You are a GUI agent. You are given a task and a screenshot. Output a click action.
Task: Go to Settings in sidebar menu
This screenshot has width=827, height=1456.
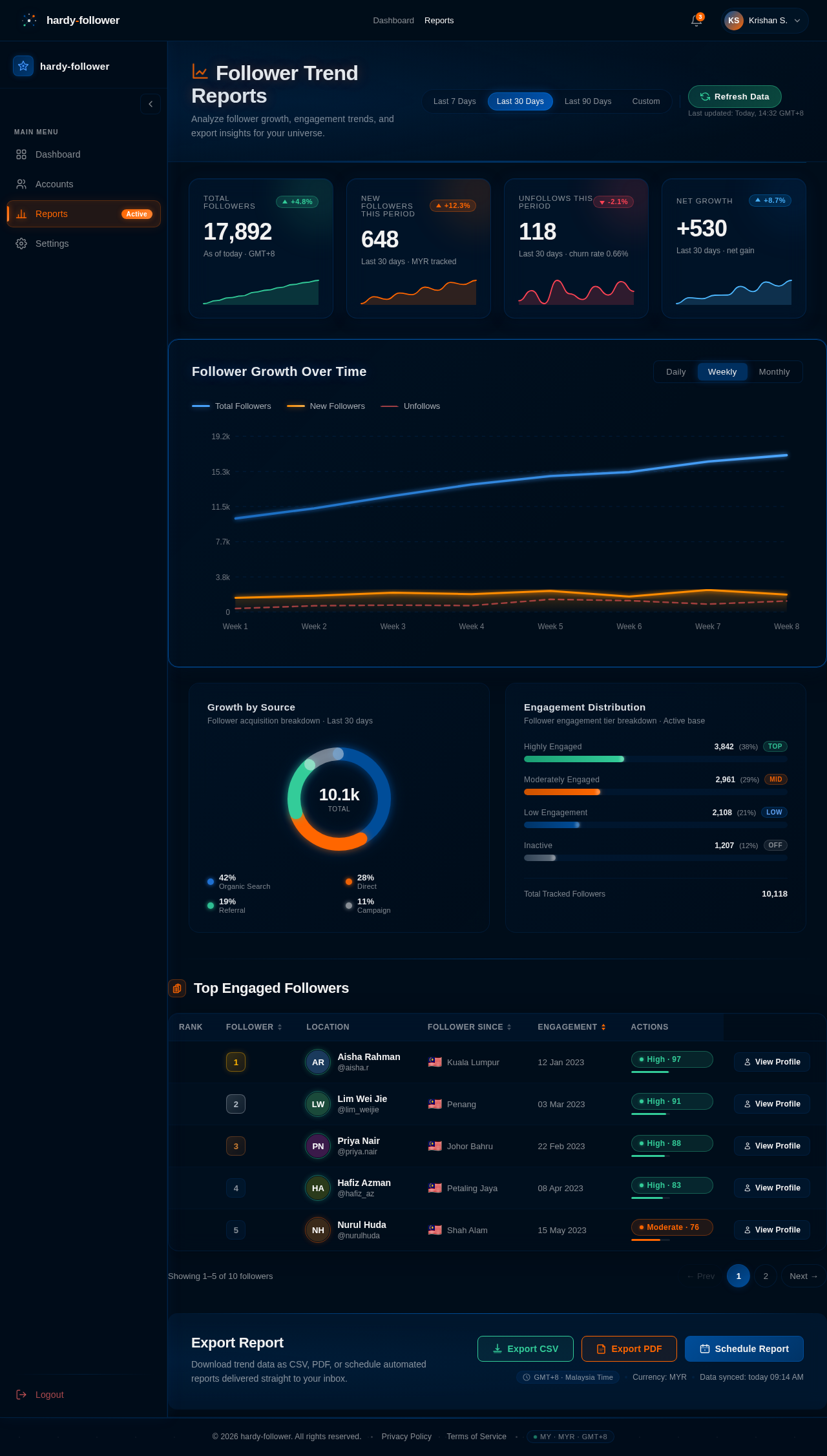pyautogui.click(x=84, y=244)
